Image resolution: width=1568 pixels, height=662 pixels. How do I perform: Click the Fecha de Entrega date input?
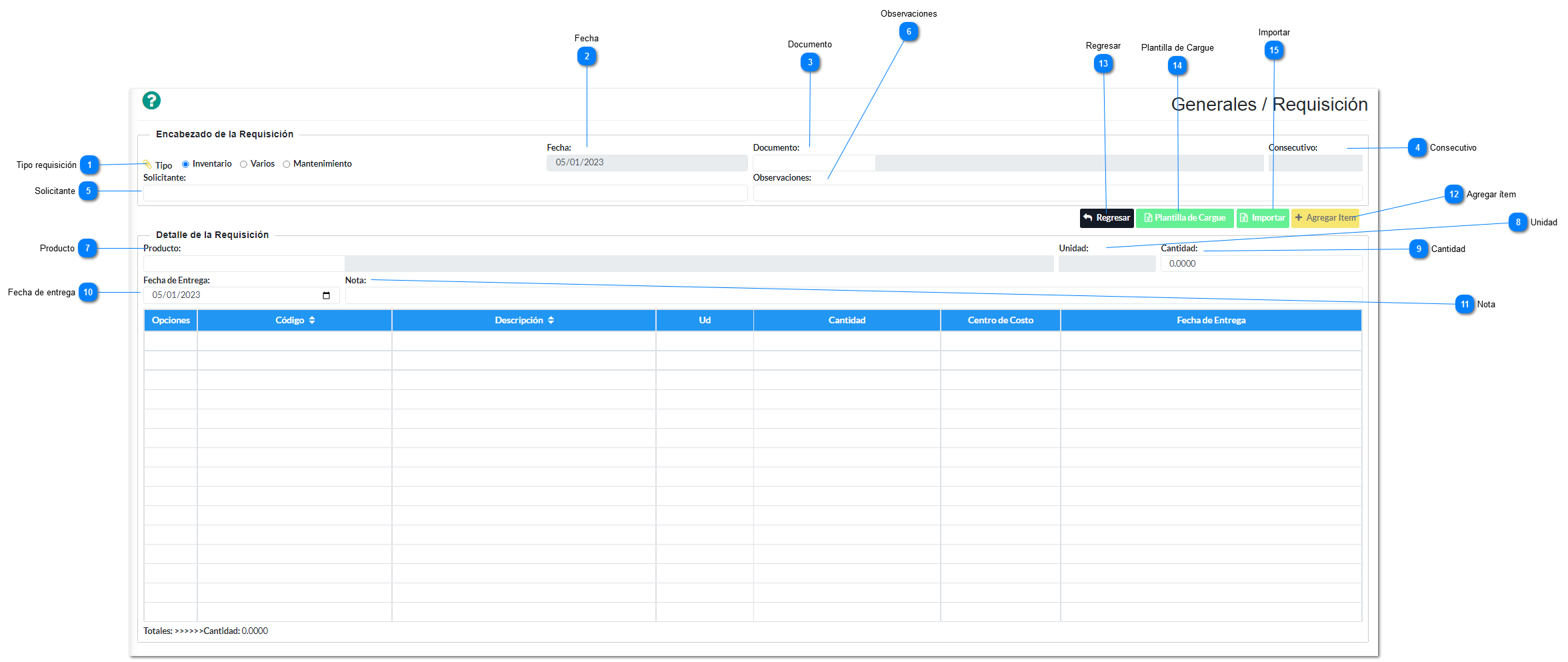tap(241, 295)
